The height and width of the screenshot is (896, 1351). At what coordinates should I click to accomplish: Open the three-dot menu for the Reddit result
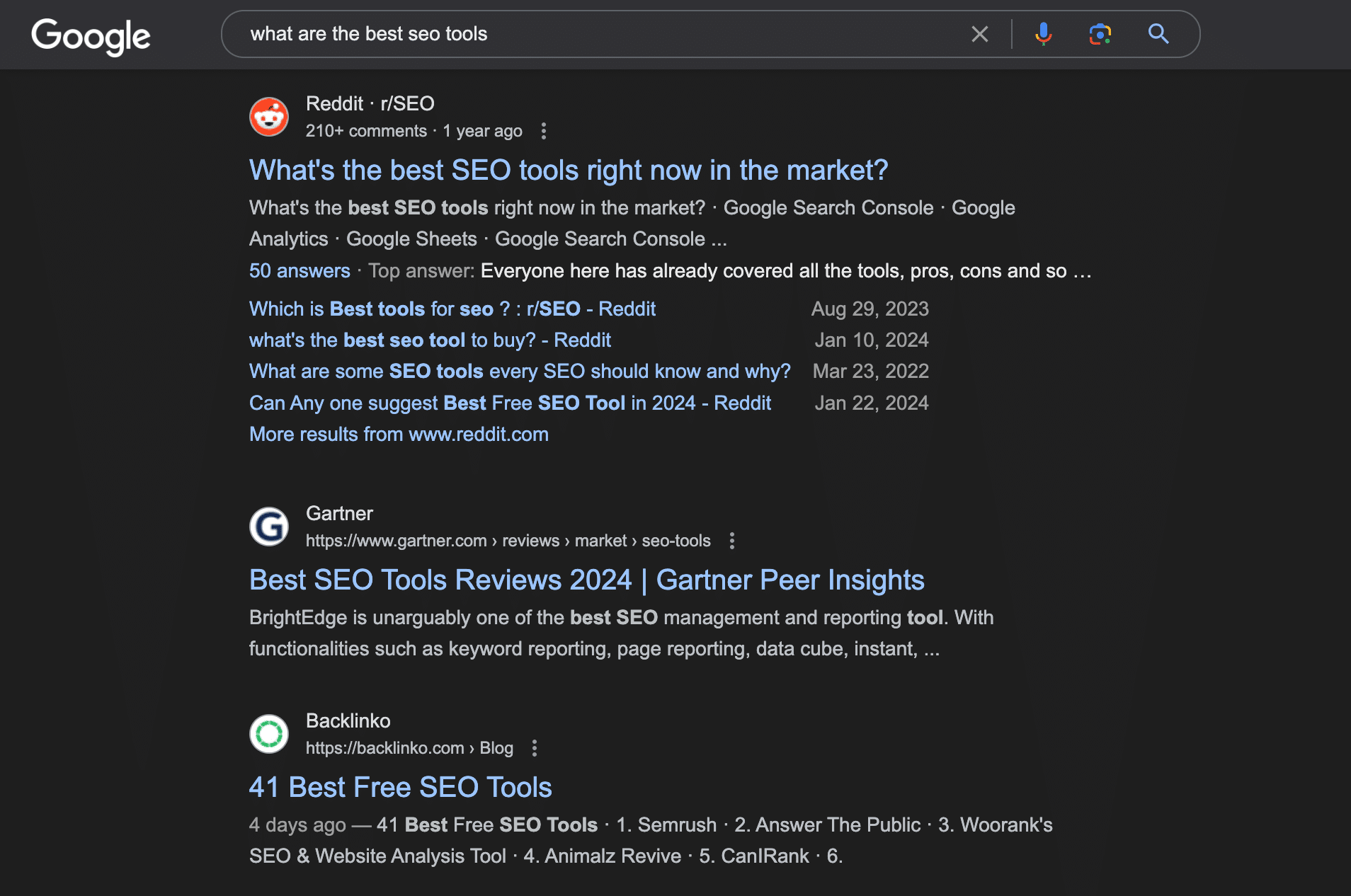pyautogui.click(x=544, y=131)
